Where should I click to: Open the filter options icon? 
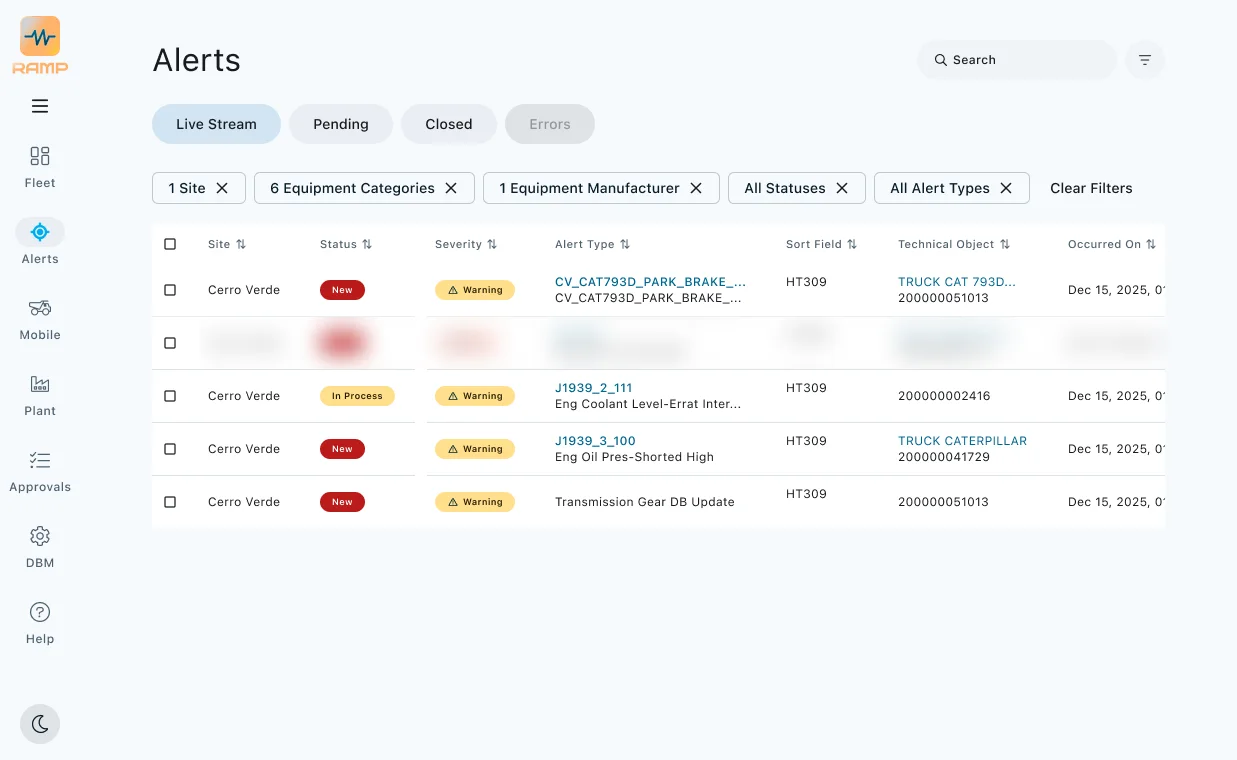tap(1145, 60)
